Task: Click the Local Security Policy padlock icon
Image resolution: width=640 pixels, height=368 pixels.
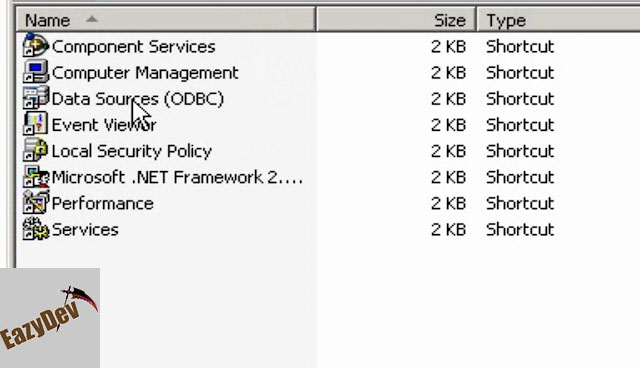Action: point(36,150)
